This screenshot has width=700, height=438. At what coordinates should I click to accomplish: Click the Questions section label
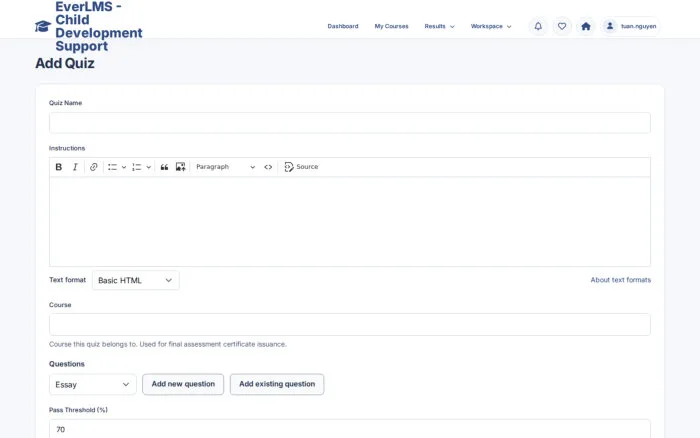67,364
